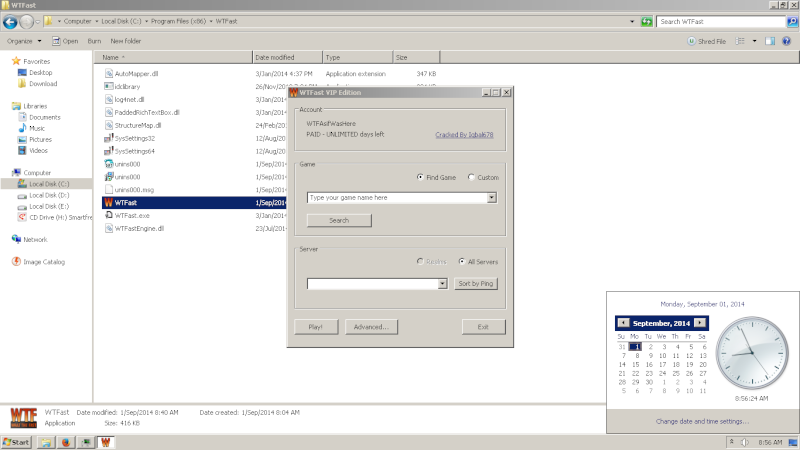
Task: Go to previous month in calendar
Action: pos(623,322)
